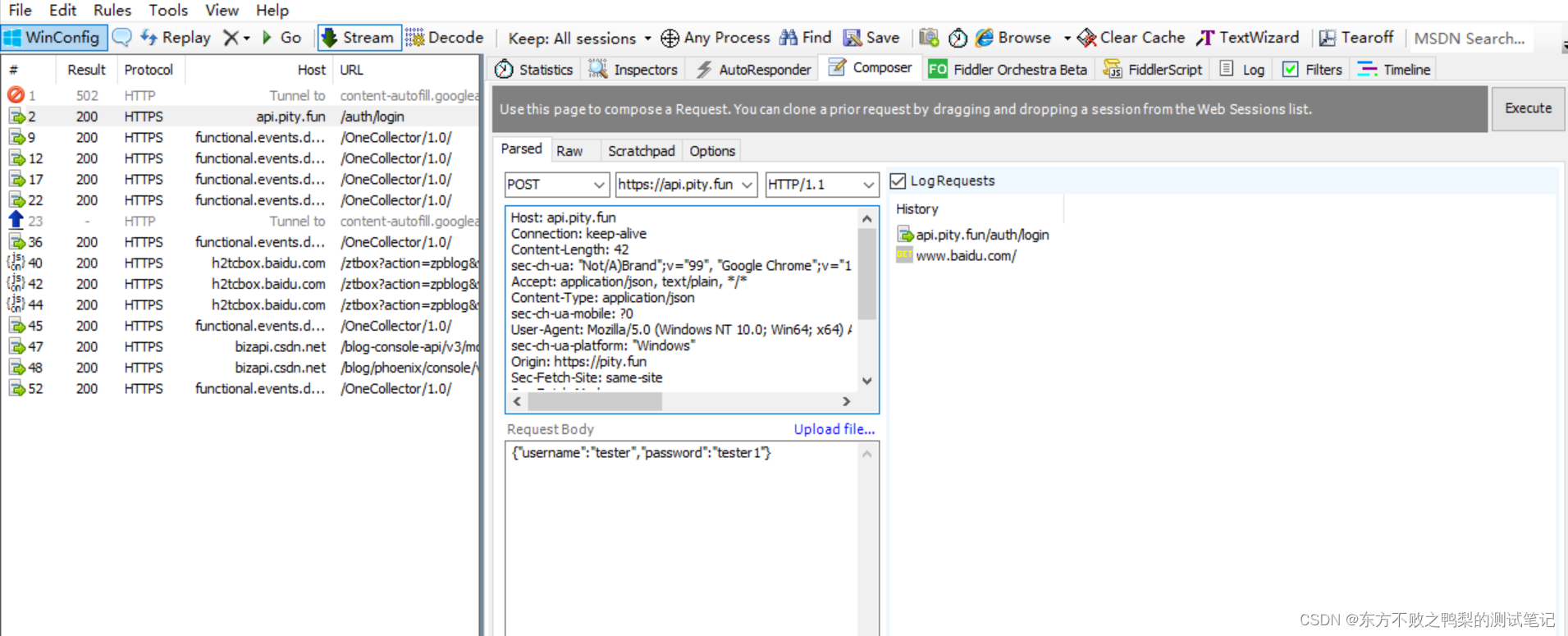Open the Edit menu
This screenshot has height=636, width=1568.
coord(62,10)
